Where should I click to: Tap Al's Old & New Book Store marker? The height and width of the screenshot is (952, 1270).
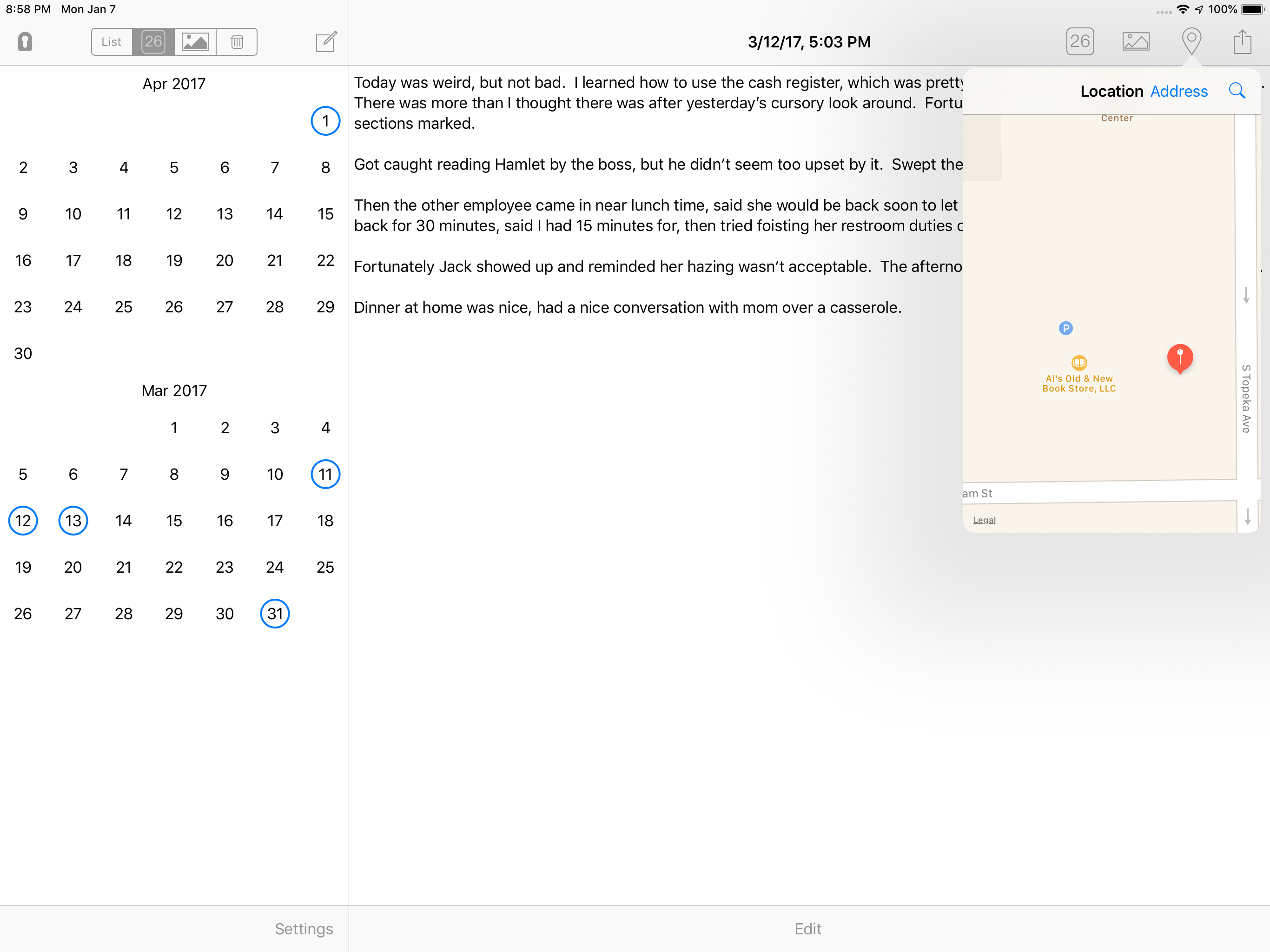click(1079, 363)
